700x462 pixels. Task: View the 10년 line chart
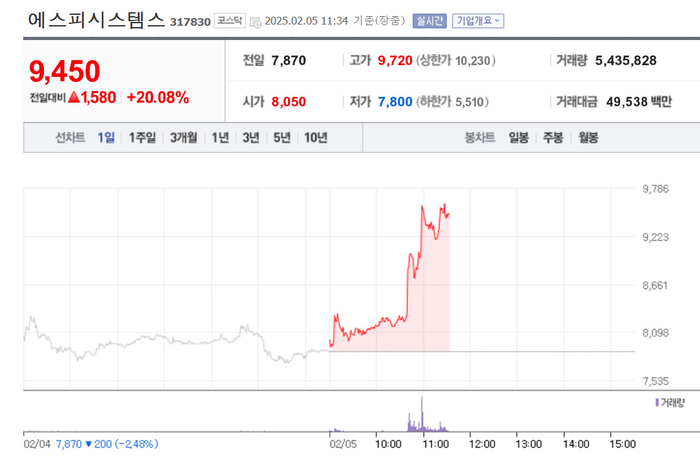316,137
